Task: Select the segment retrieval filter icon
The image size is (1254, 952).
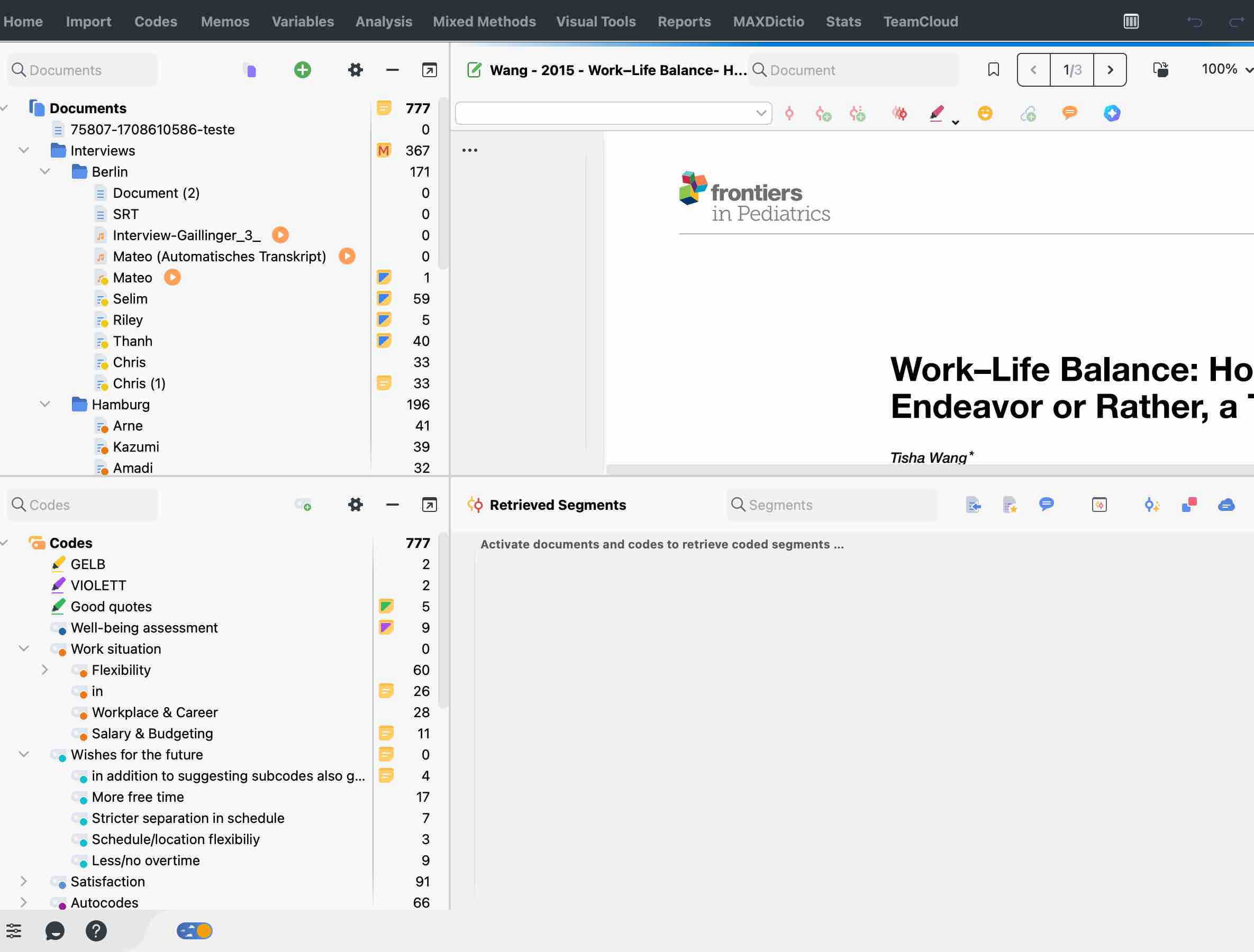Action: pos(1098,504)
